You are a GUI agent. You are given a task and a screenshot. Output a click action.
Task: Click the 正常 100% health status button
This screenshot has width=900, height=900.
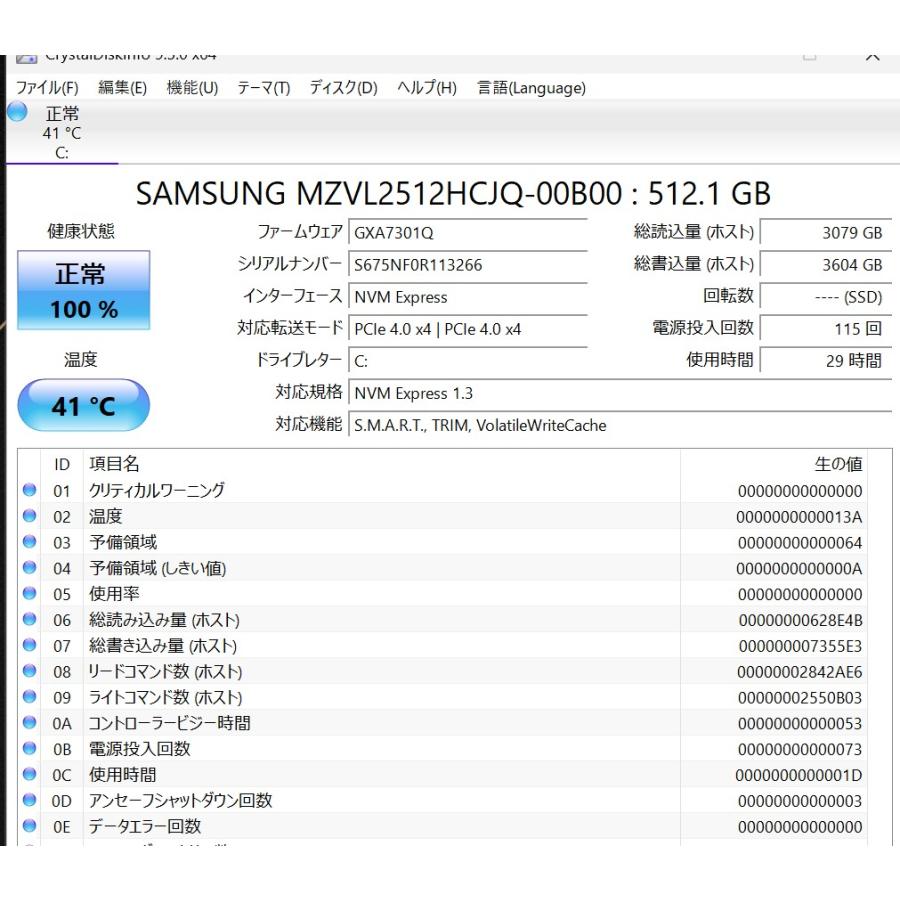pyautogui.click(x=83, y=291)
